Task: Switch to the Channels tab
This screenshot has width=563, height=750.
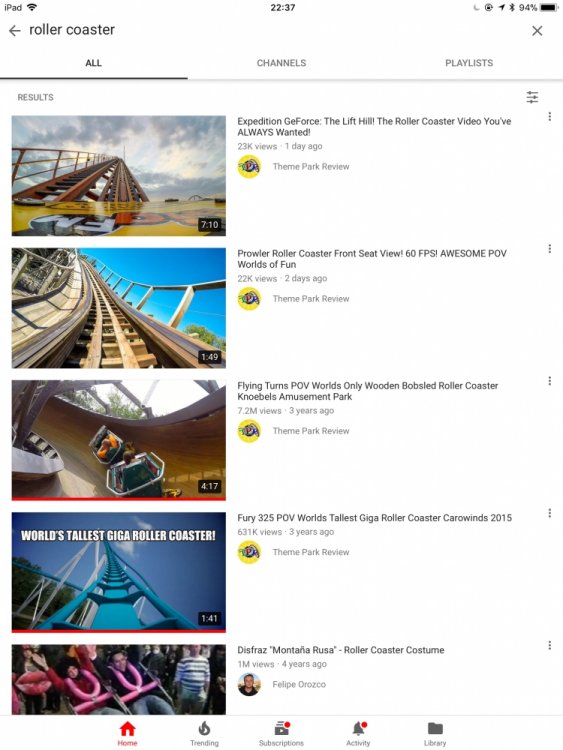Action: point(281,63)
